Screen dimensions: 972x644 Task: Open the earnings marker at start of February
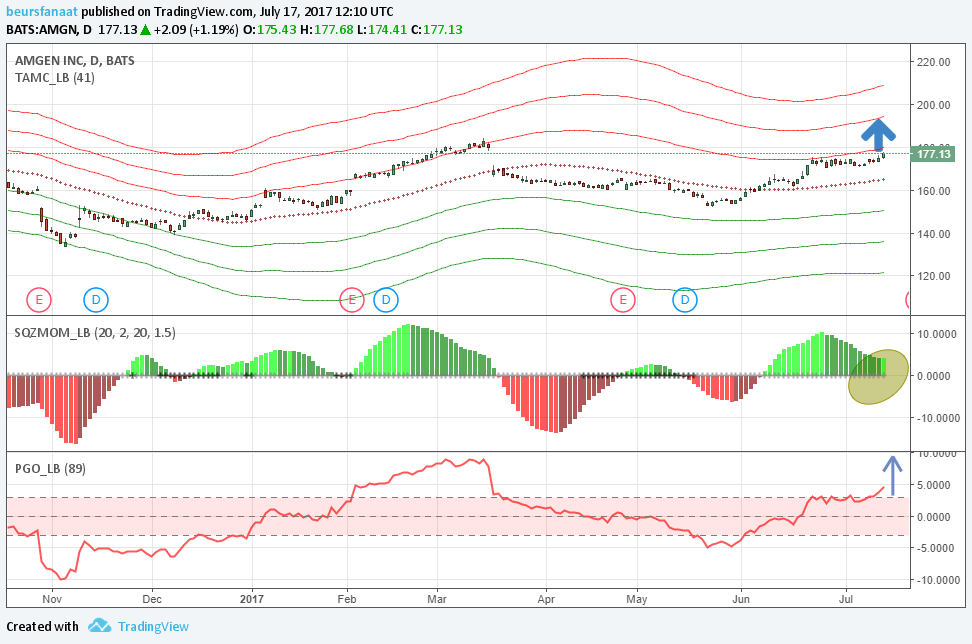pyautogui.click(x=352, y=300)
